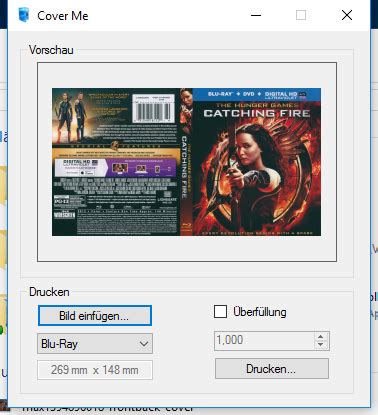Image resolution: width=378 pixels, height=415 pixels.
Task: Enable the Überfüllung checkbox
Action: (220, 312)
